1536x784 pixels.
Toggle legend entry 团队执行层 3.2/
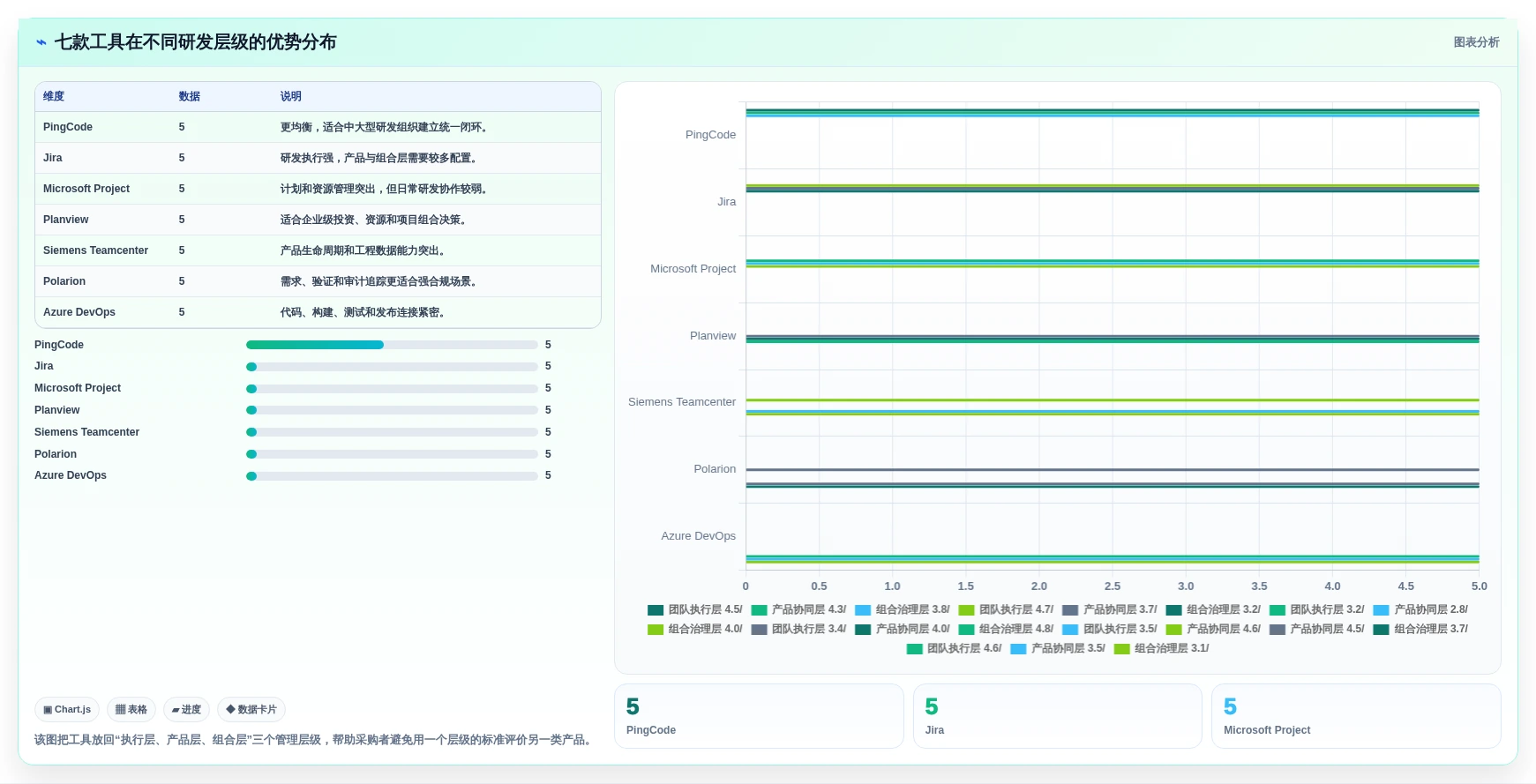[x=1316, y=609]
